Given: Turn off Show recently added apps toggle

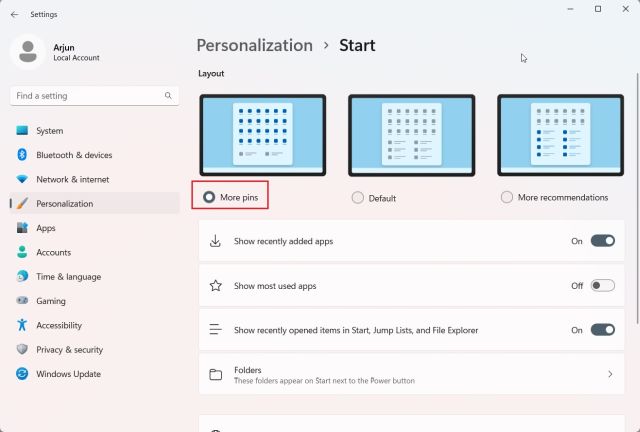Looking at the screenshot, I should (602, 241).
